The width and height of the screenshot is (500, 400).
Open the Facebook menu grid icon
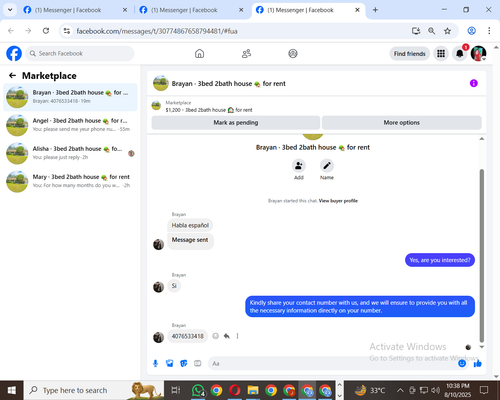click(441, 53)
